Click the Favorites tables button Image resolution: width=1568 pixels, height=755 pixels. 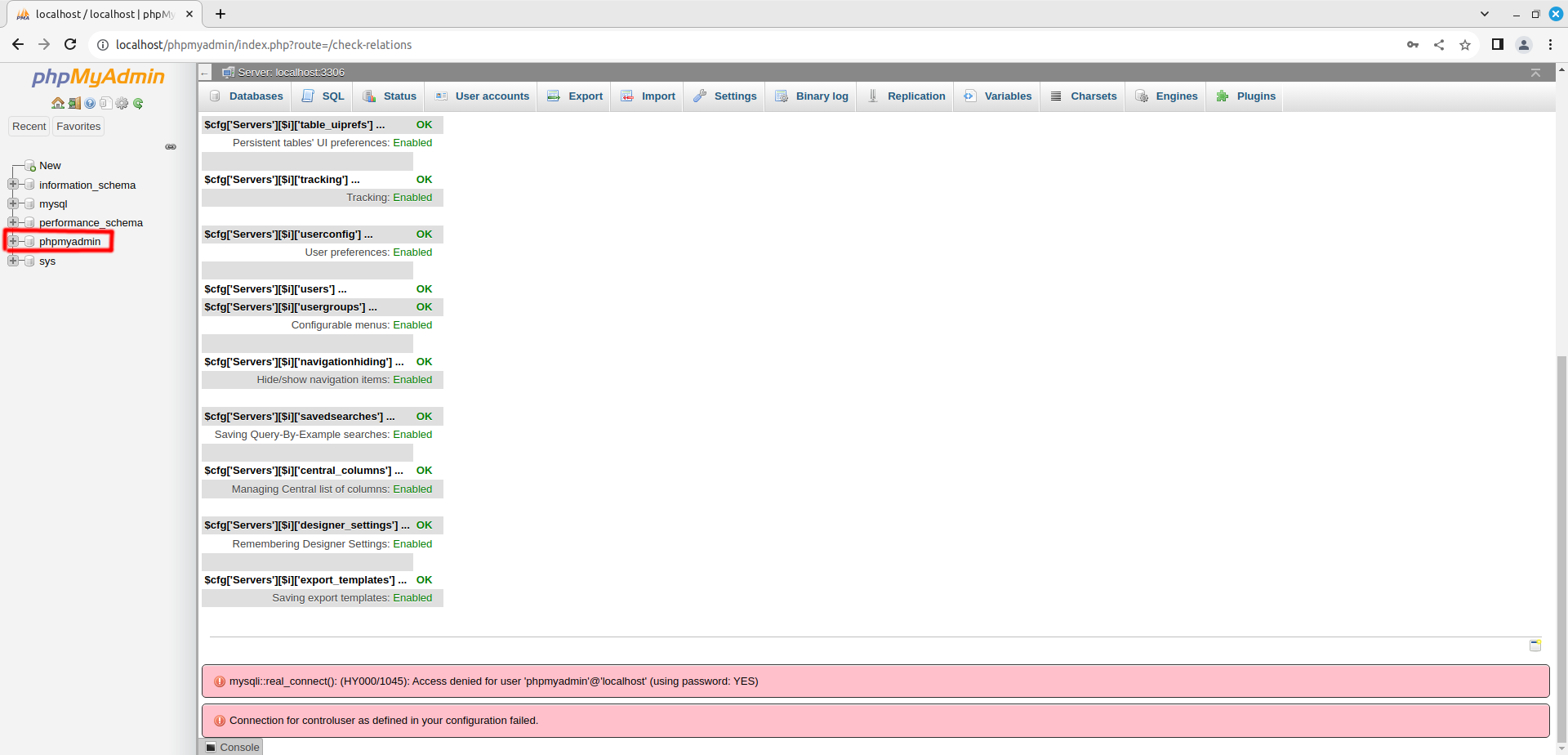pyautogui.click(x=78, y=126)
